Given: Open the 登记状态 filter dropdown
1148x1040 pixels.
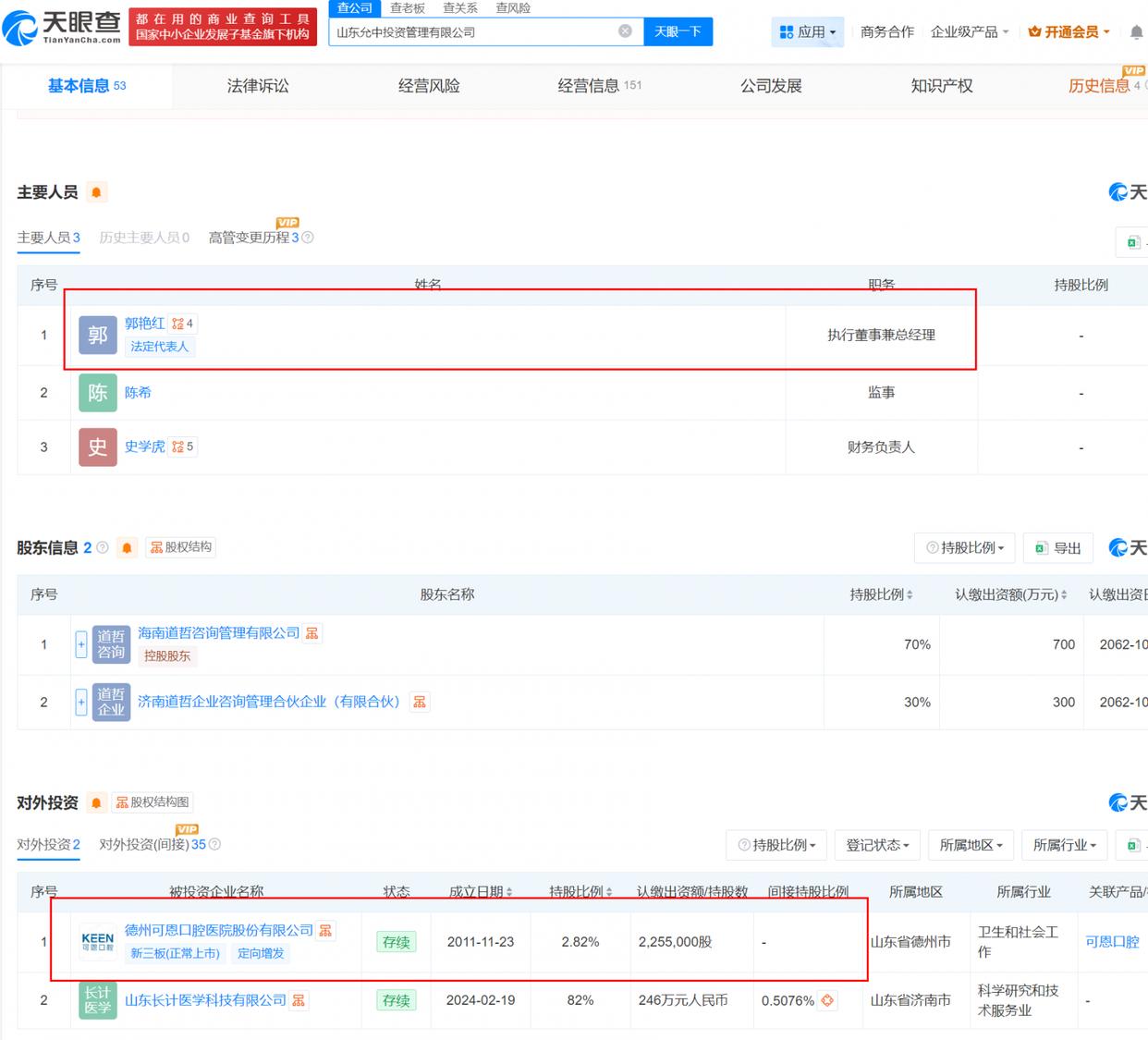Looking at the screenshot, I should coord(877,845).
